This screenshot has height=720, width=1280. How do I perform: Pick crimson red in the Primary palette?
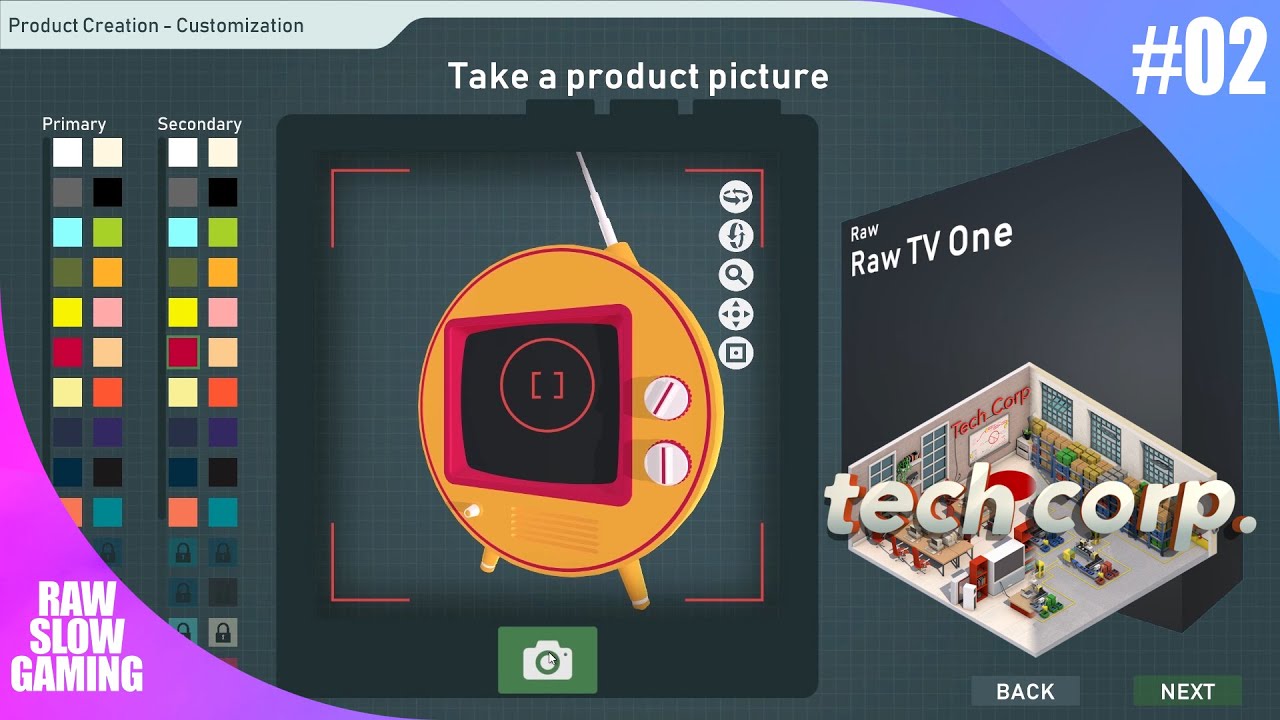[67, 352]
